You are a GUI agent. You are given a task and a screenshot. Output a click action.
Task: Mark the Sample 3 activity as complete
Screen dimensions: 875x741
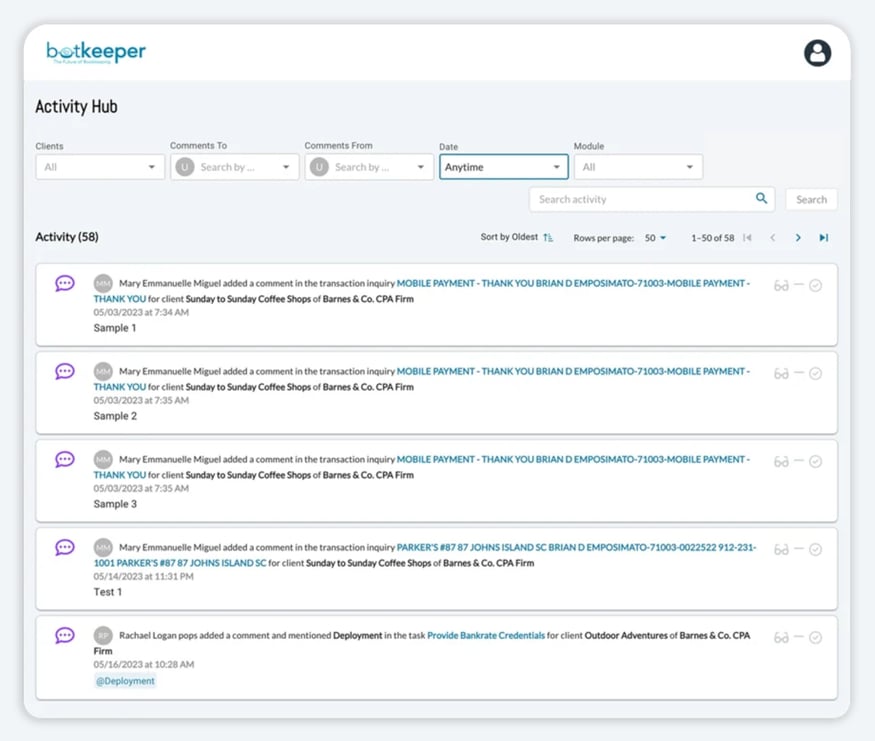click(x=816, y=462)
